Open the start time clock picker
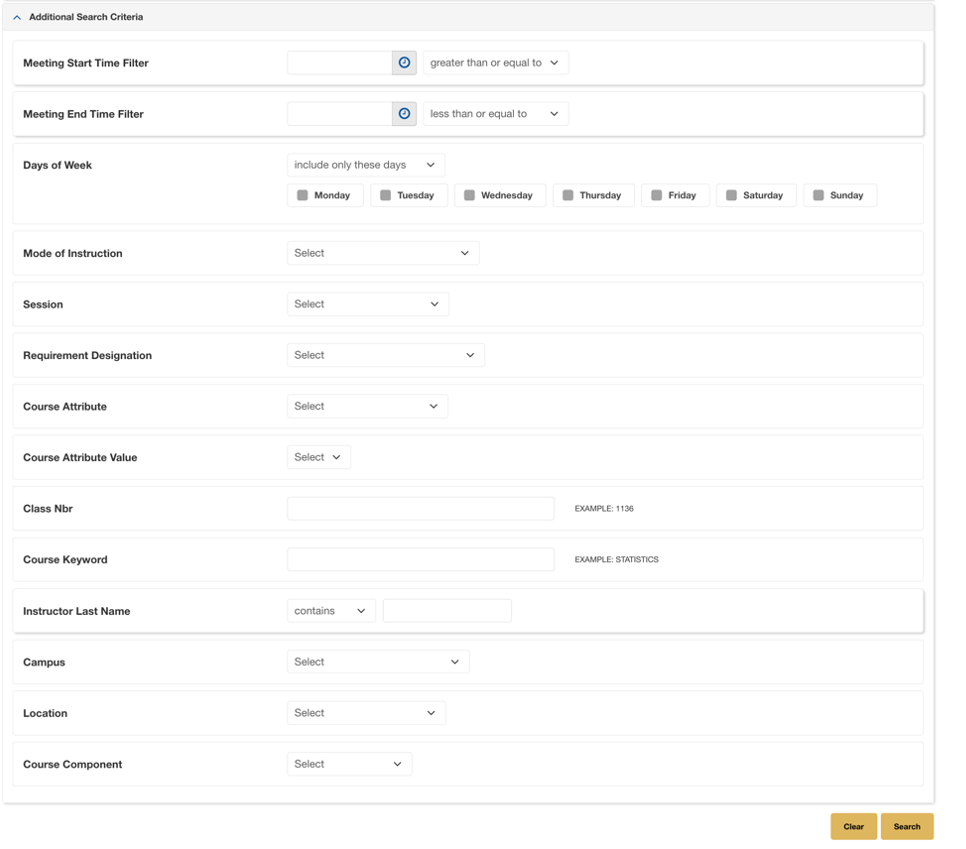The image size is (966, 849). [404, 62]
